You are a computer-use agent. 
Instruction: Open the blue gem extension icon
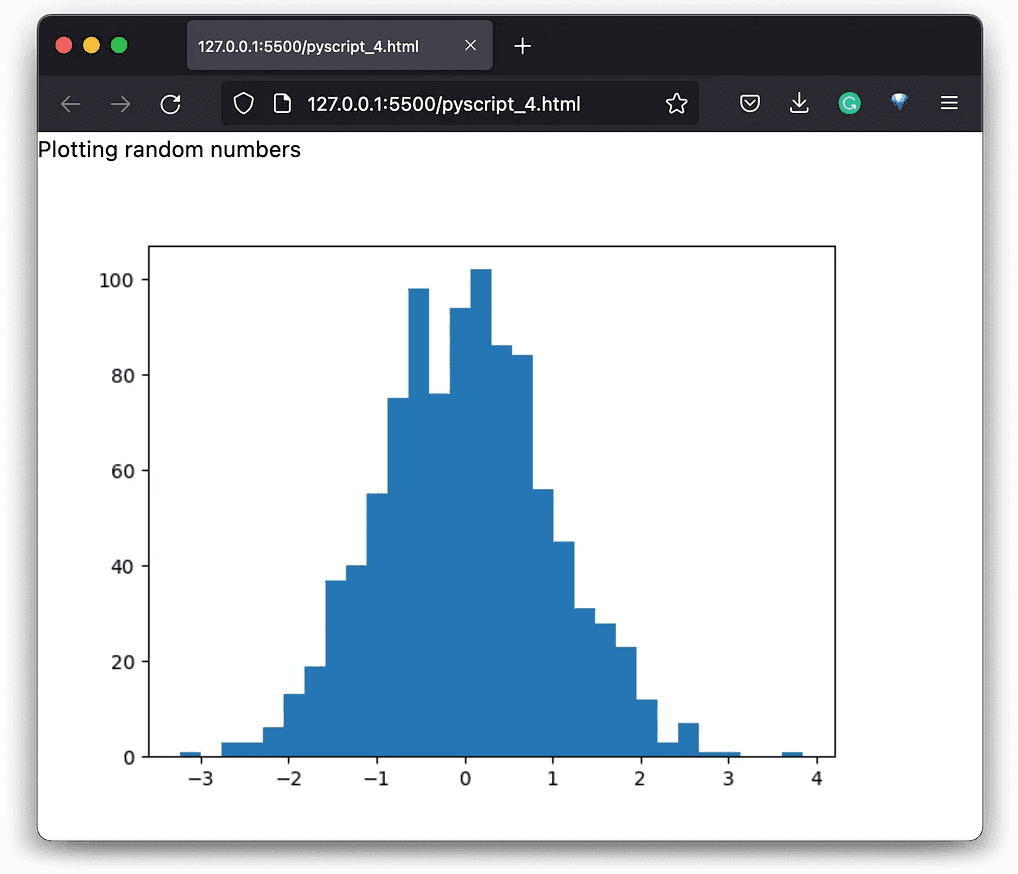coord(899,102)
